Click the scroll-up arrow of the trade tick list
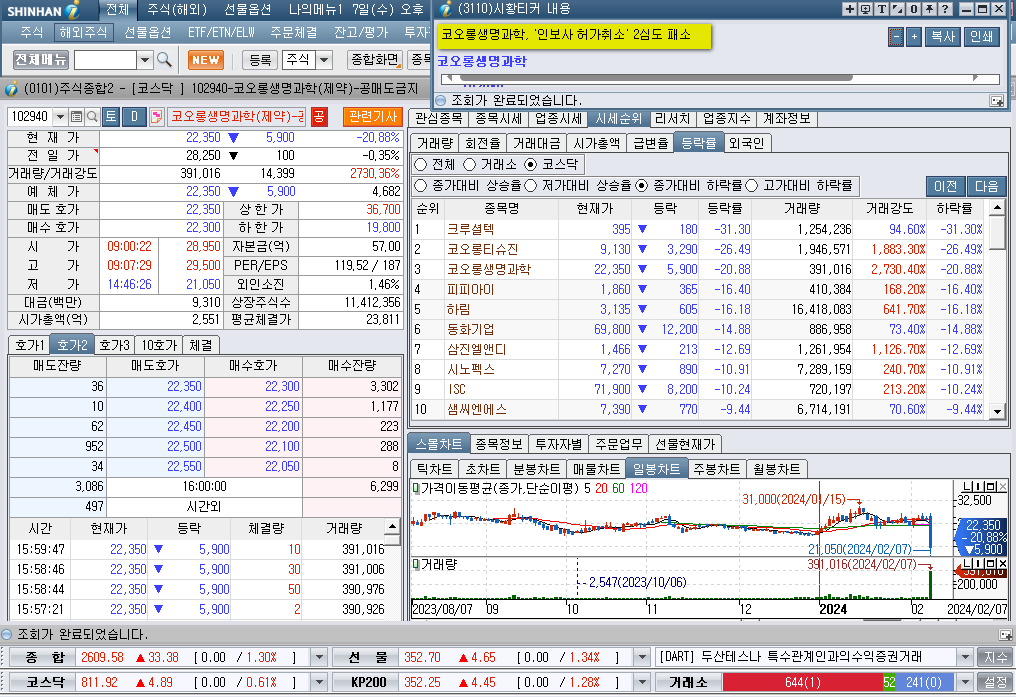Screen dimensions: 1016x697 [392, 526]
